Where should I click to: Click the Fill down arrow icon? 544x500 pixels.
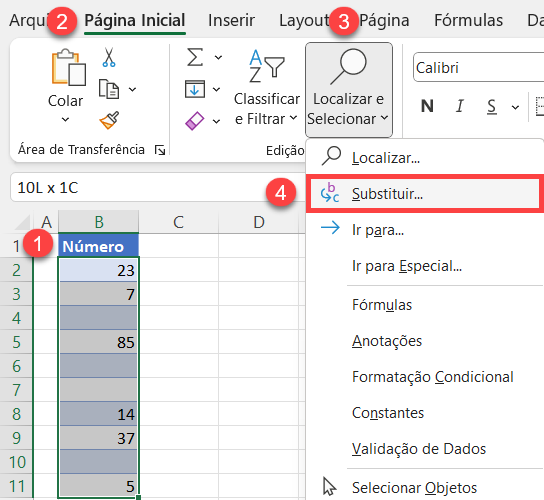pyautogui.click(x=195, y=89)
